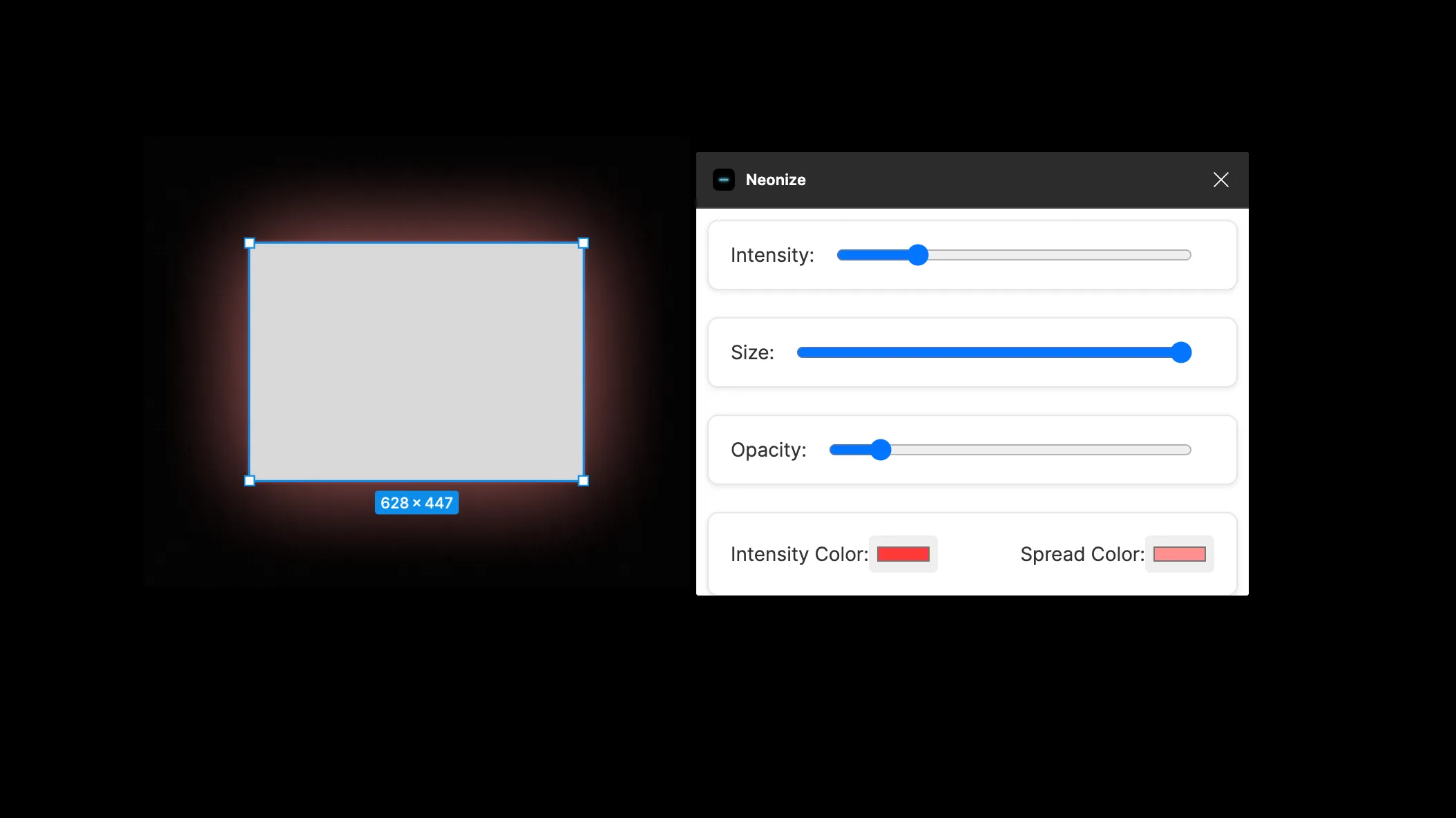This screenshot has width=1456, height=818.
Task: Click the Intensity Color label text
Action: (799, 554)
